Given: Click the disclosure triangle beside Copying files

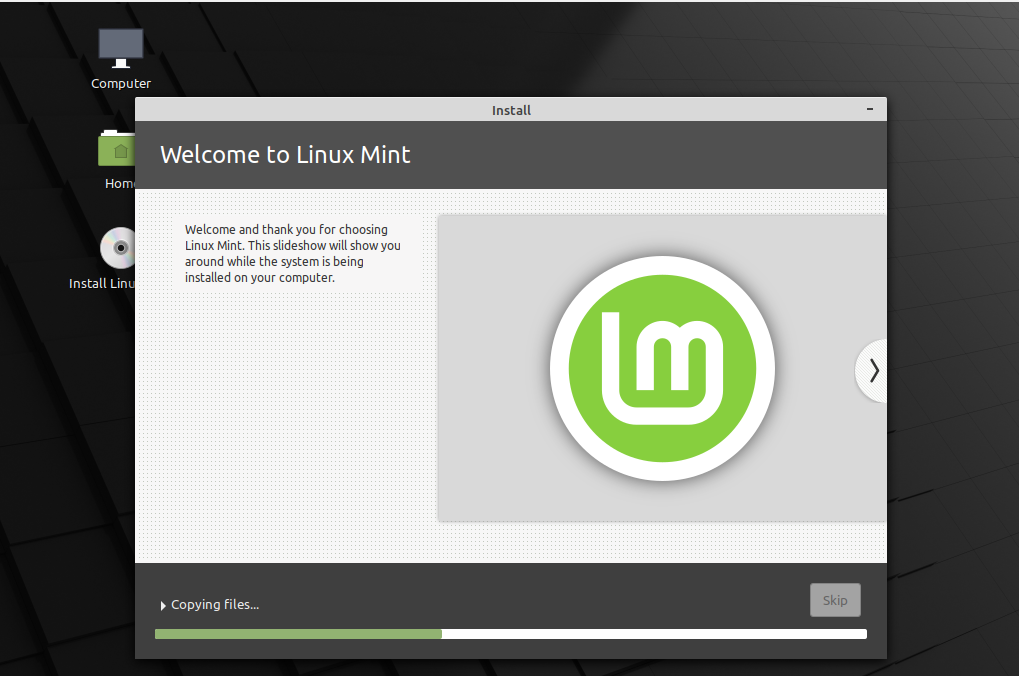Looking at the screenshot, I should [163, 605].
